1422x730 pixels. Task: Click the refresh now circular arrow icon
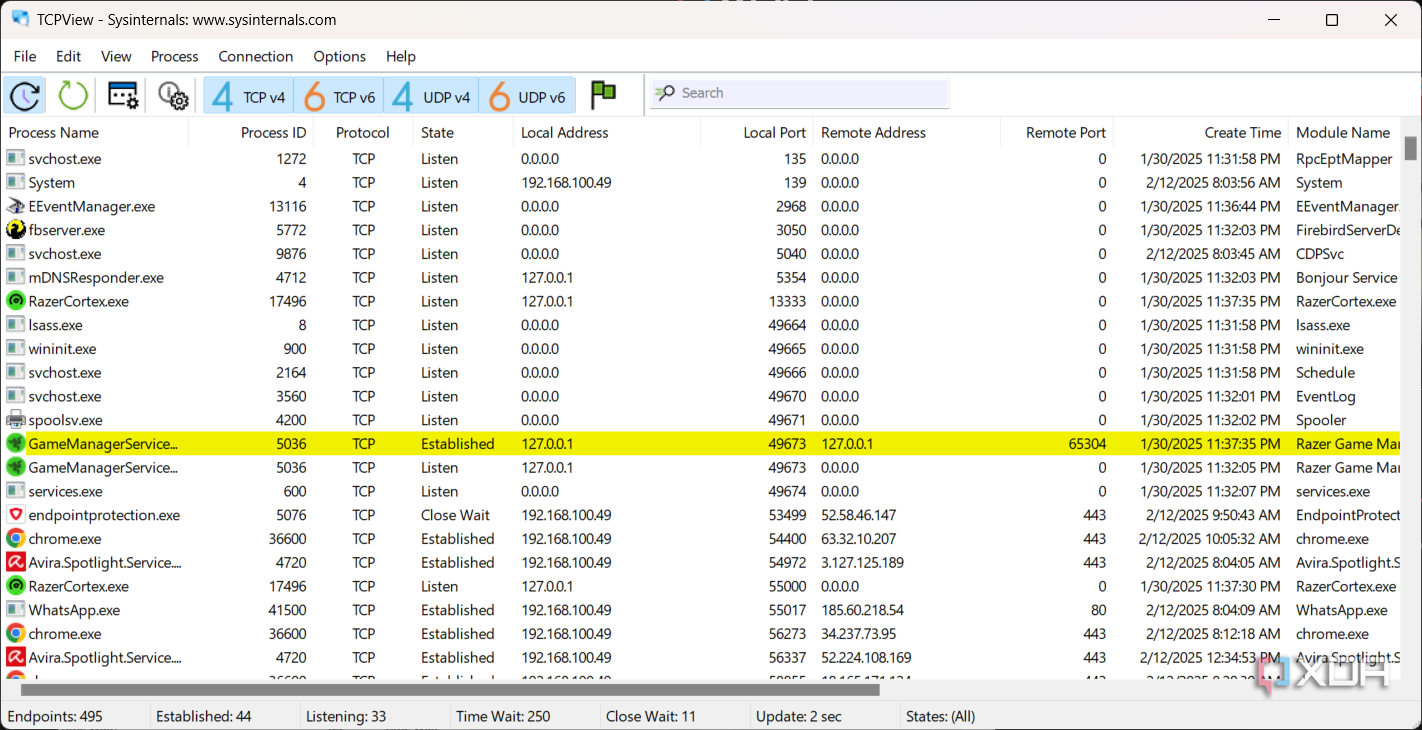(x=73, y=95)
